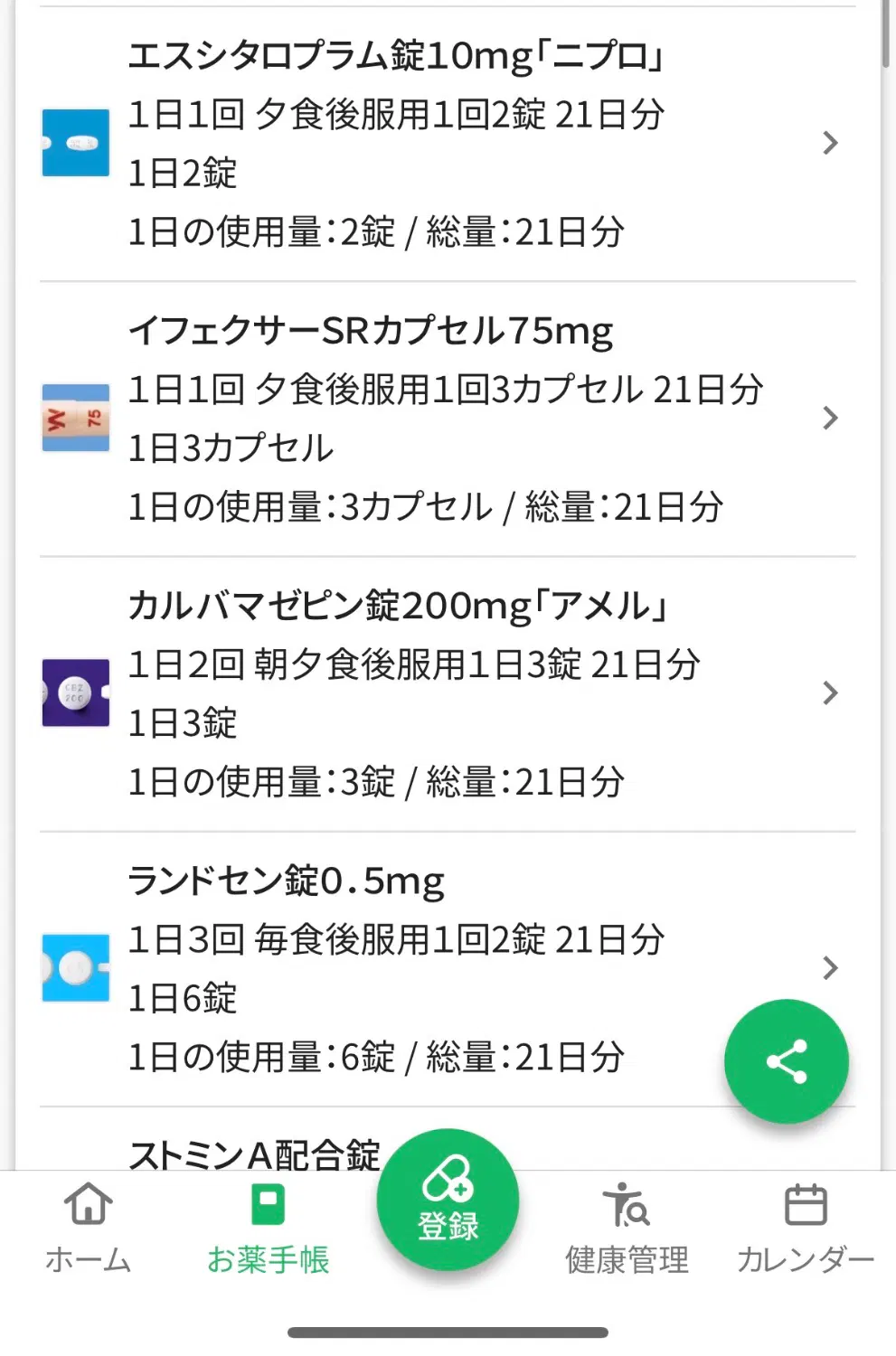896x1356 pixels.
Task: Tap the エスシタロプラム blue pill thumbnail
Action: click(76, 143)
